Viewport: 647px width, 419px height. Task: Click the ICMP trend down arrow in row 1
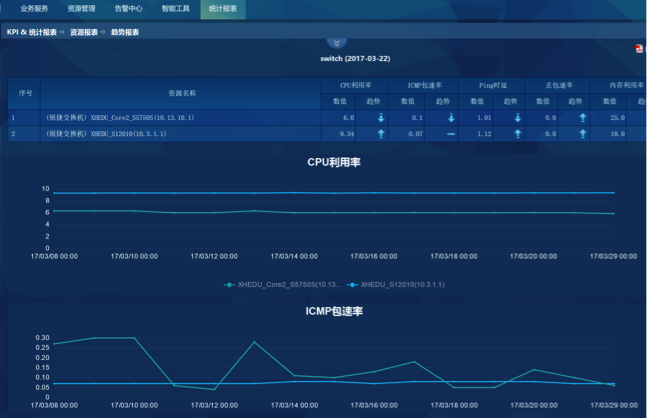(x=451, y=117)
